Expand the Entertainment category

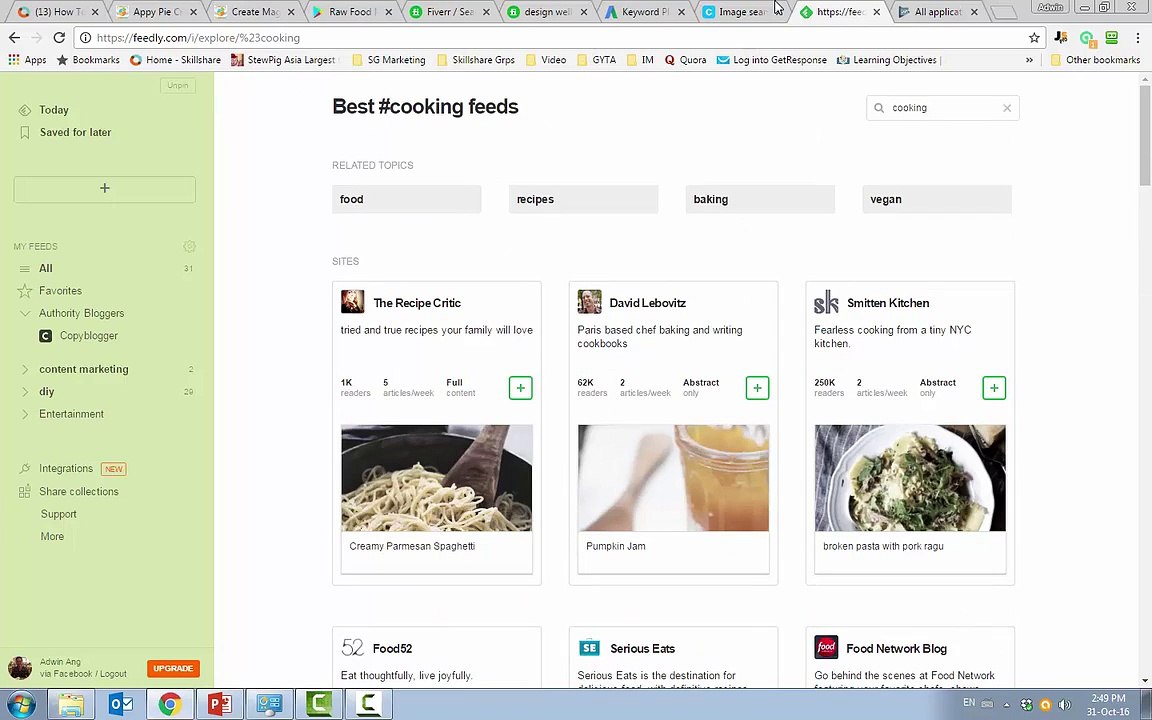24,414
